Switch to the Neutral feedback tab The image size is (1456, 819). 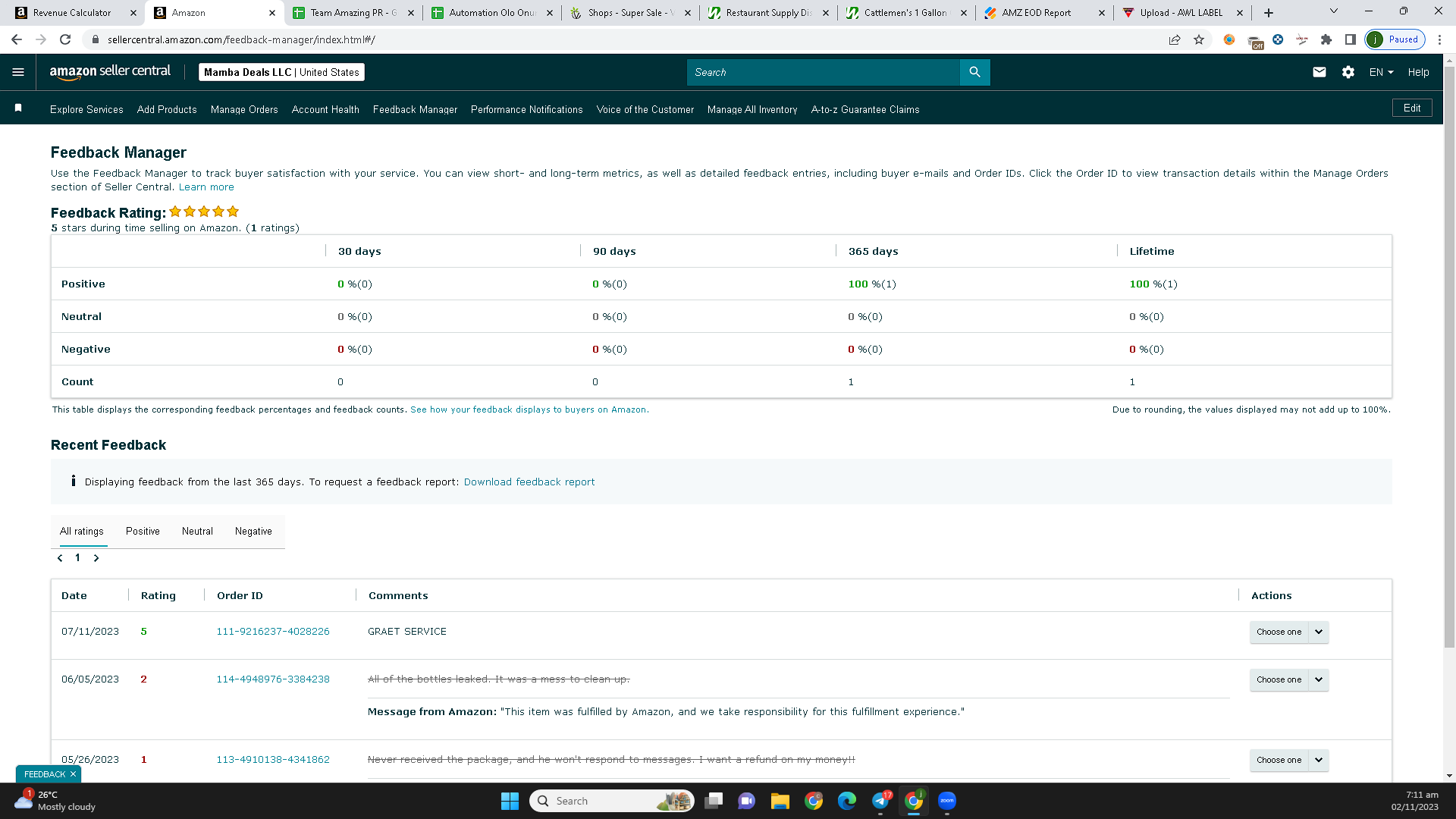(x=197, y=532)
